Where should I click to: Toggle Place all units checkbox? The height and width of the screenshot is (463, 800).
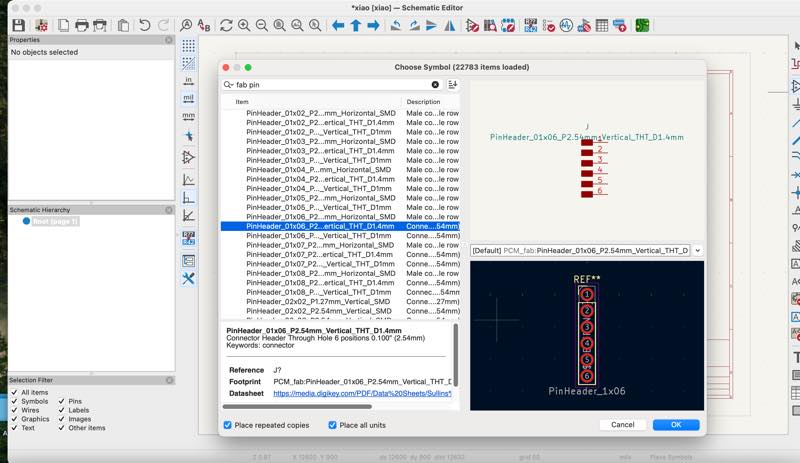pos(332,425)
